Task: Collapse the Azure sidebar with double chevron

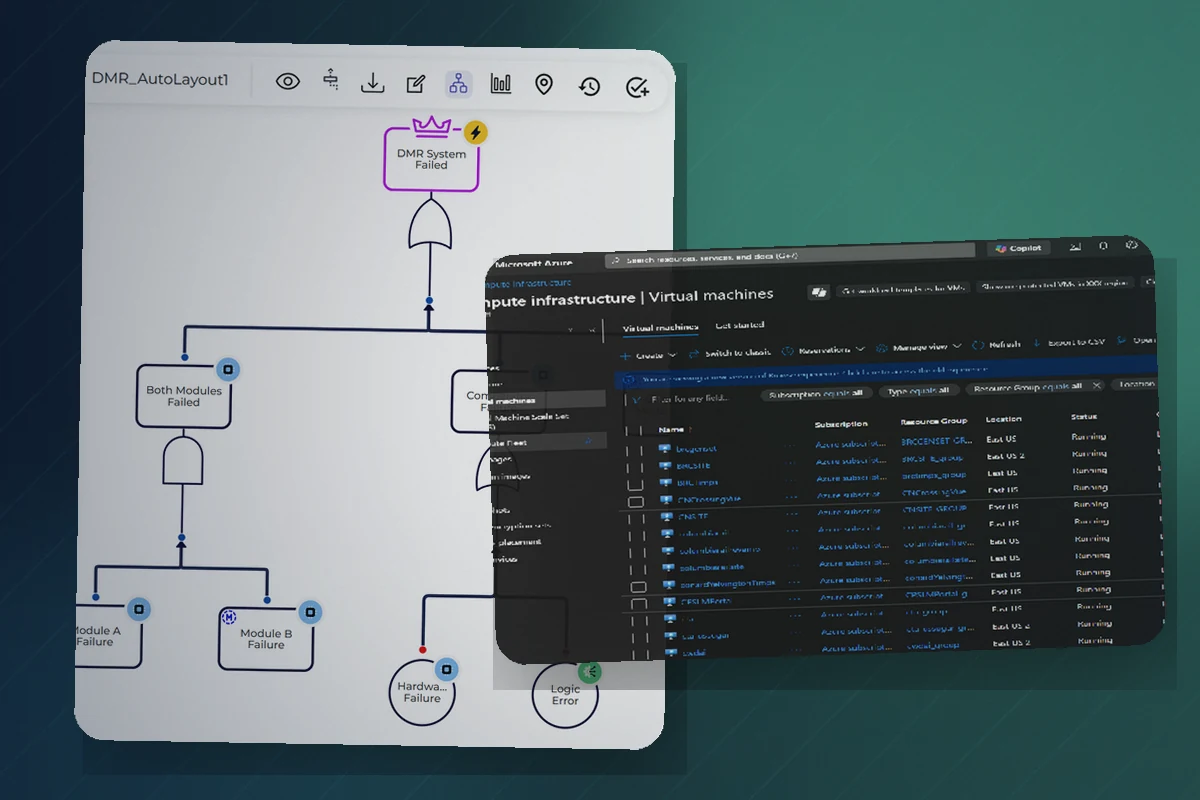Action: [593, 330]
